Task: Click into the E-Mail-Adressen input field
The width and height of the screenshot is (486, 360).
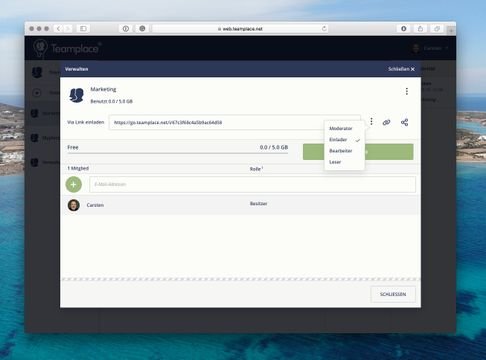Action: pos(252,184)
